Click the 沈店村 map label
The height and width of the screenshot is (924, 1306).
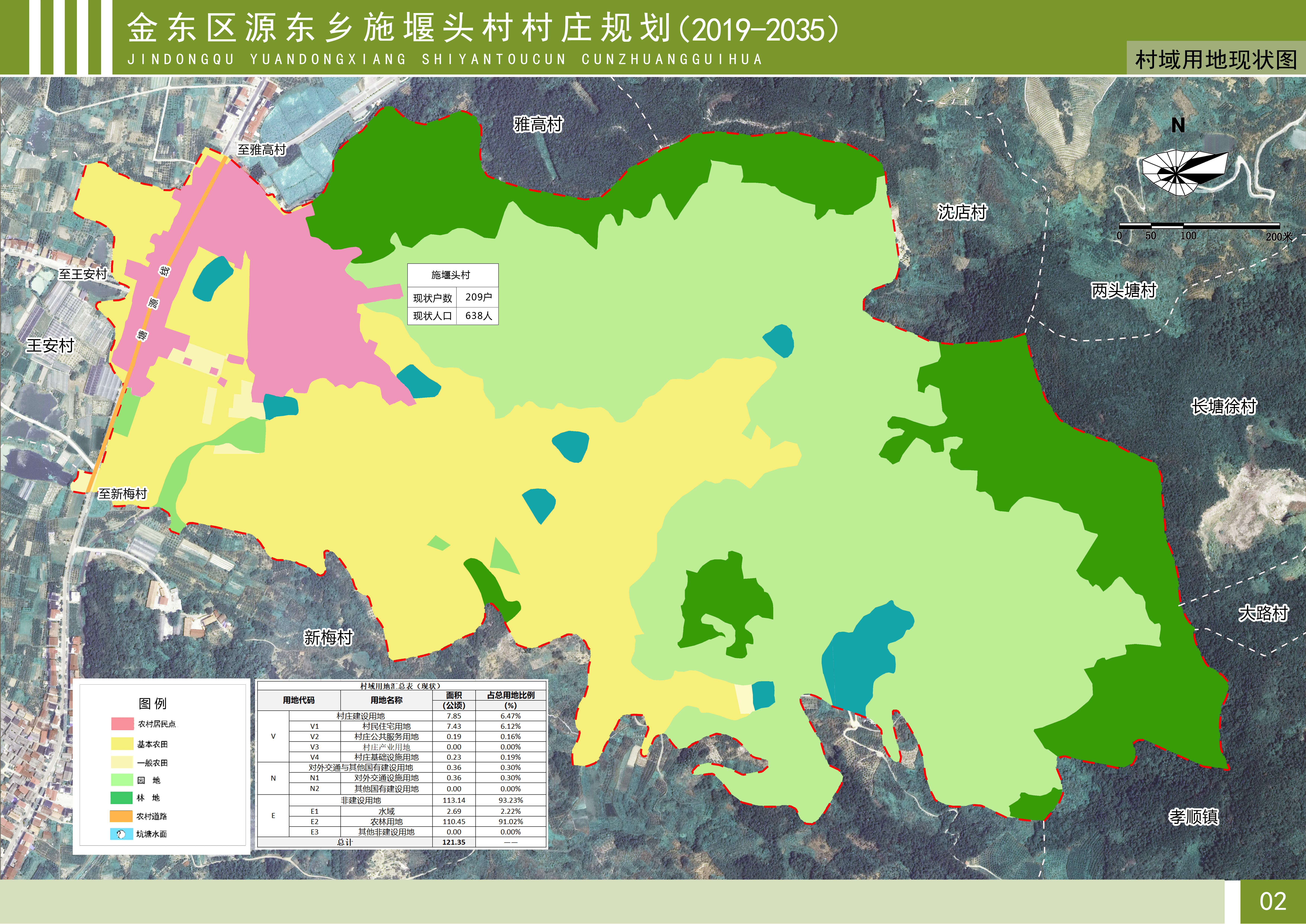click(x=962, y=212)
